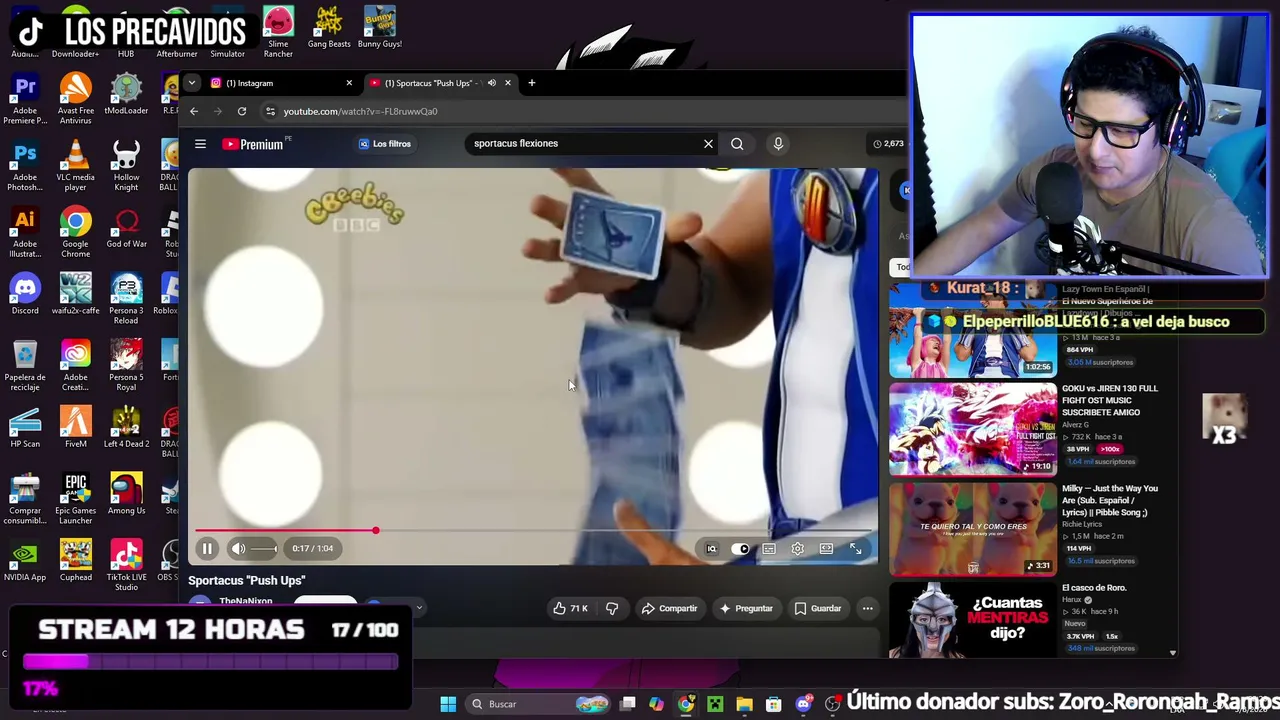The width and height of the screenshot is (1280, 720).
Task: Click the IQ filter icon in player controls
Action: [x=711, y=548]
